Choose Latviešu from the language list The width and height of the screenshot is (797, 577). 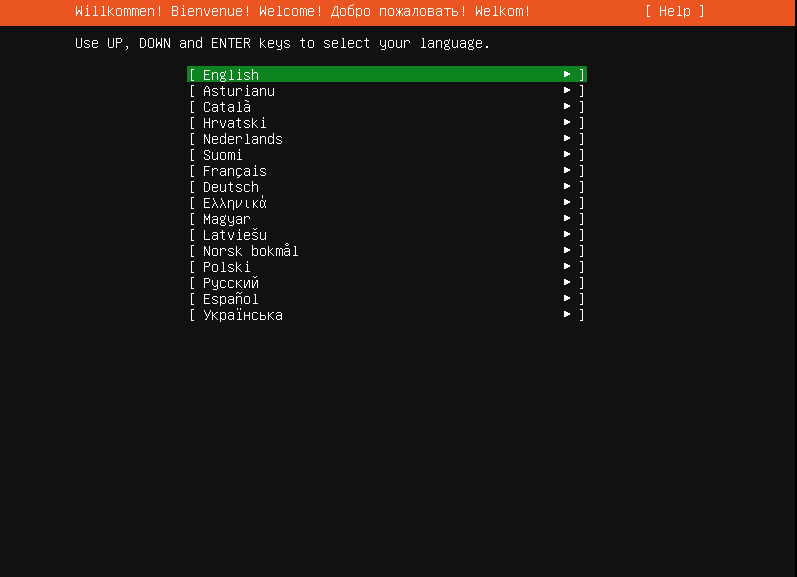(387, 234)
